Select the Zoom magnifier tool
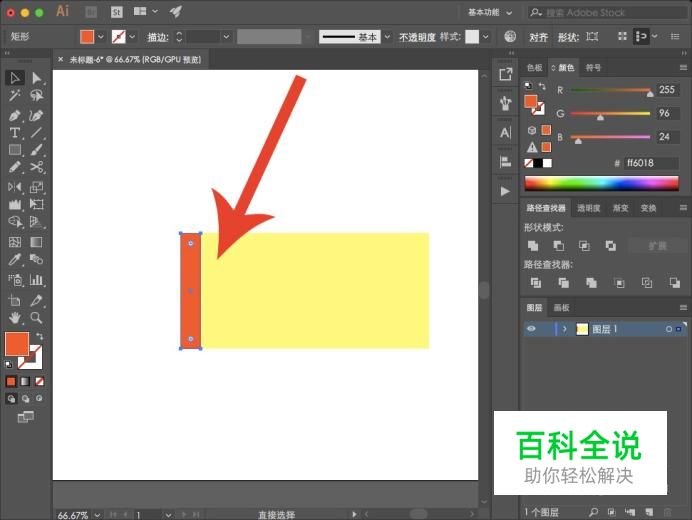692x520 pixels. tap(37, 318)
